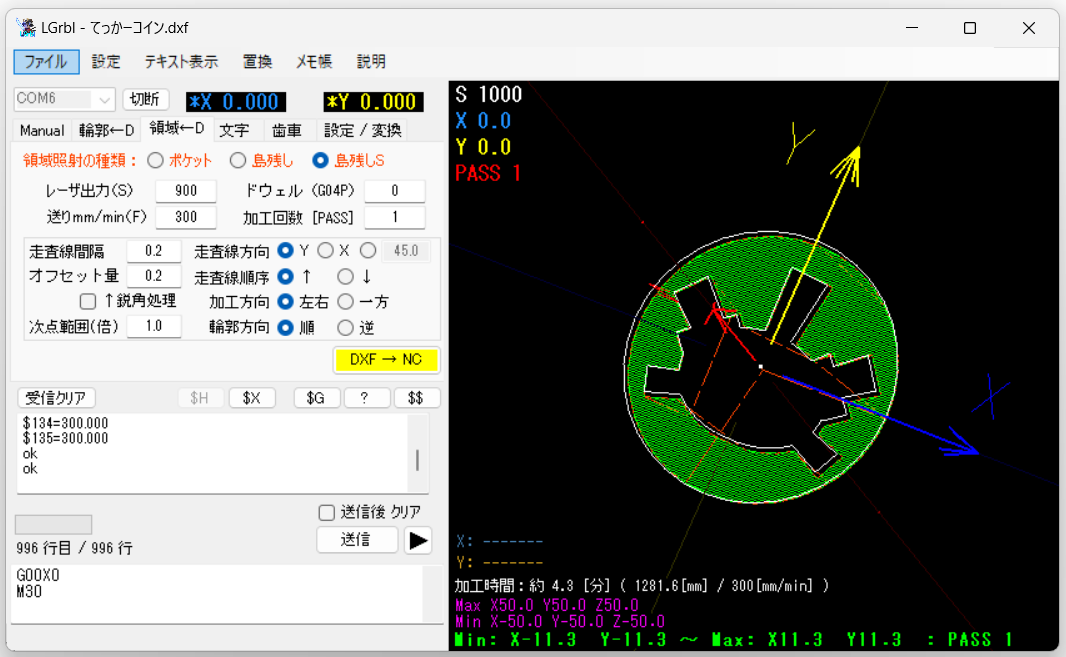The image size is (1066, 657).
Task: Enable the 鋭角処理 checkbox
Action: (88, 301)
